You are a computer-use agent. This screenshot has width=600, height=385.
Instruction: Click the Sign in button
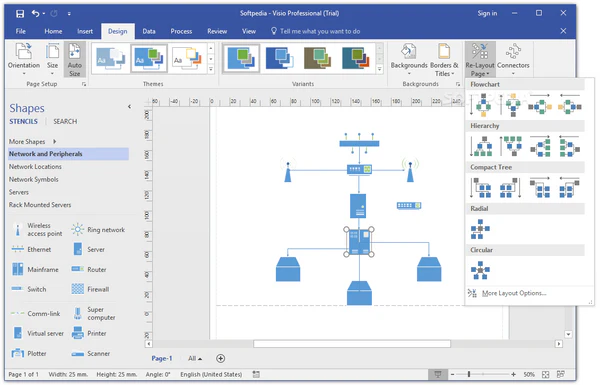[487, 13]
